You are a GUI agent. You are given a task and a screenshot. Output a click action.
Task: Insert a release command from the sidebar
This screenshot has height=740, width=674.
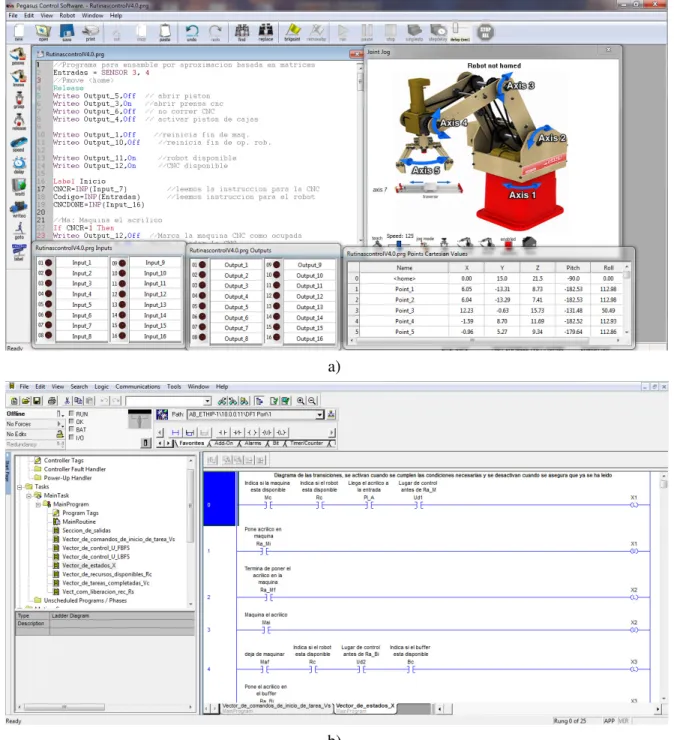(x=19, y=121)
